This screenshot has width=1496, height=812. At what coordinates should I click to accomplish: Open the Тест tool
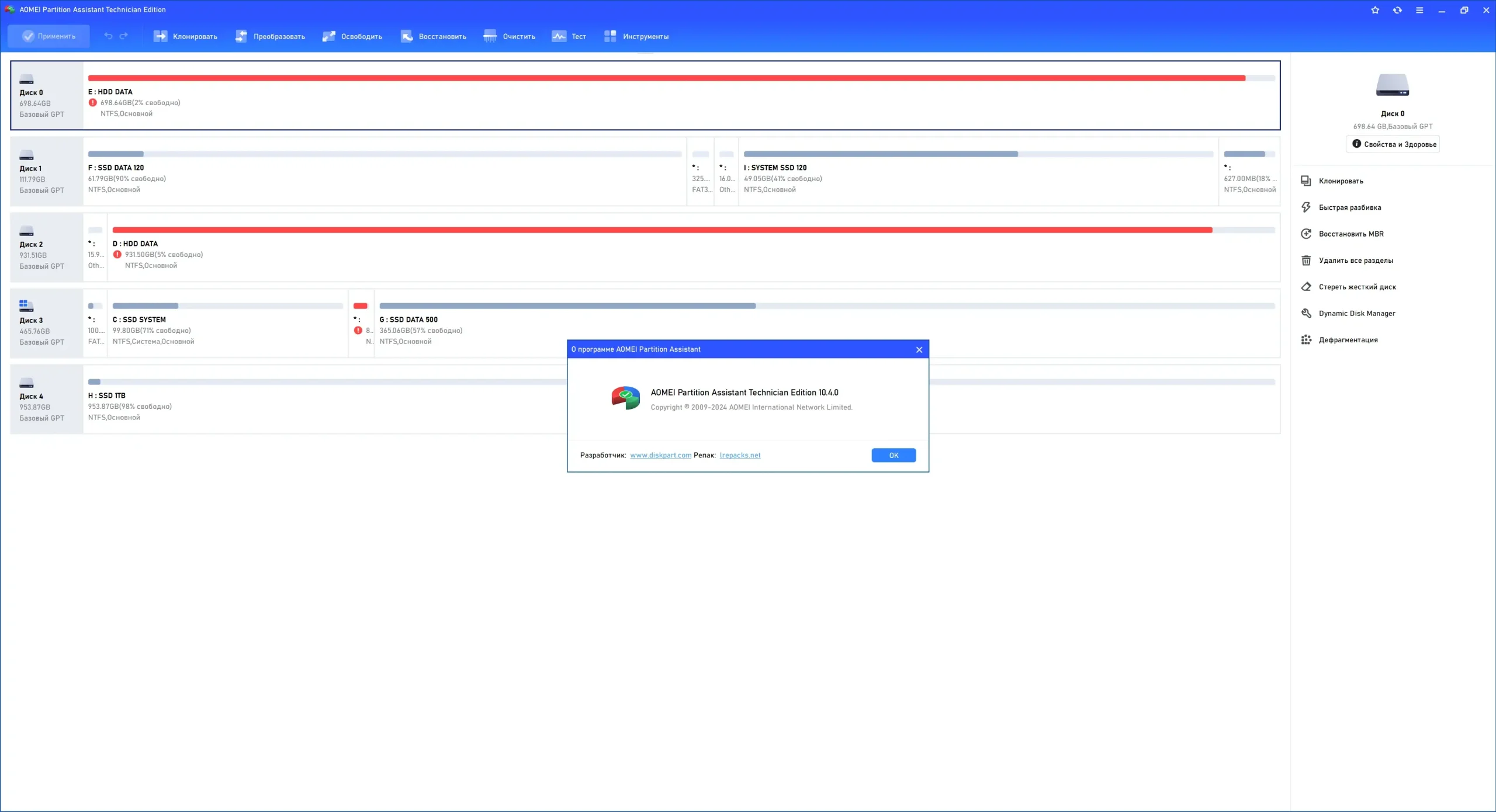point(567,36)
